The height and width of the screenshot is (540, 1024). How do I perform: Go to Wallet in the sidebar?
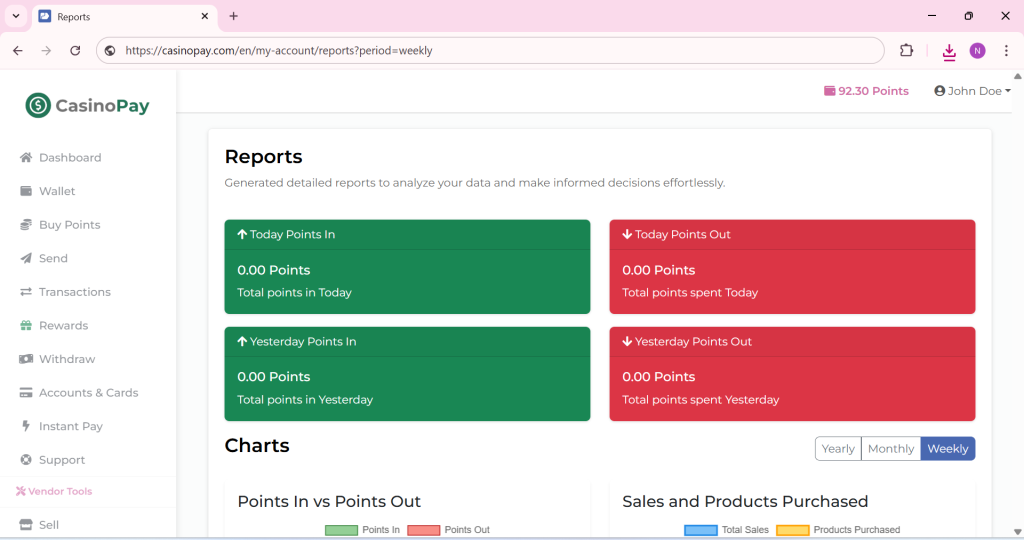coord(57,191)
